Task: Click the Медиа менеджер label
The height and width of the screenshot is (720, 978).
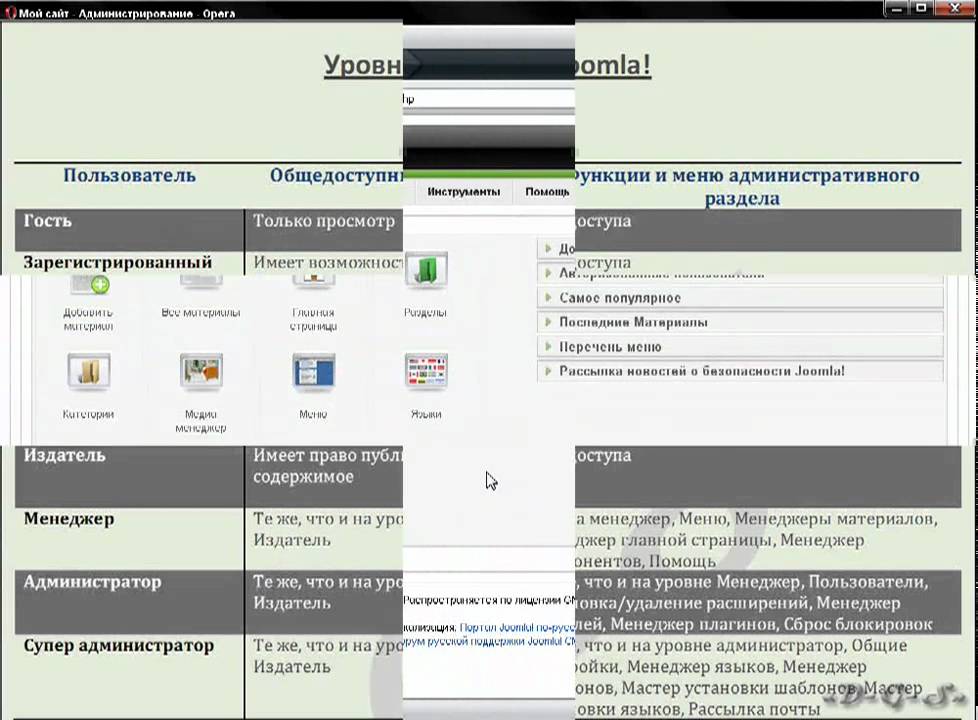Action: click(201, 421)
